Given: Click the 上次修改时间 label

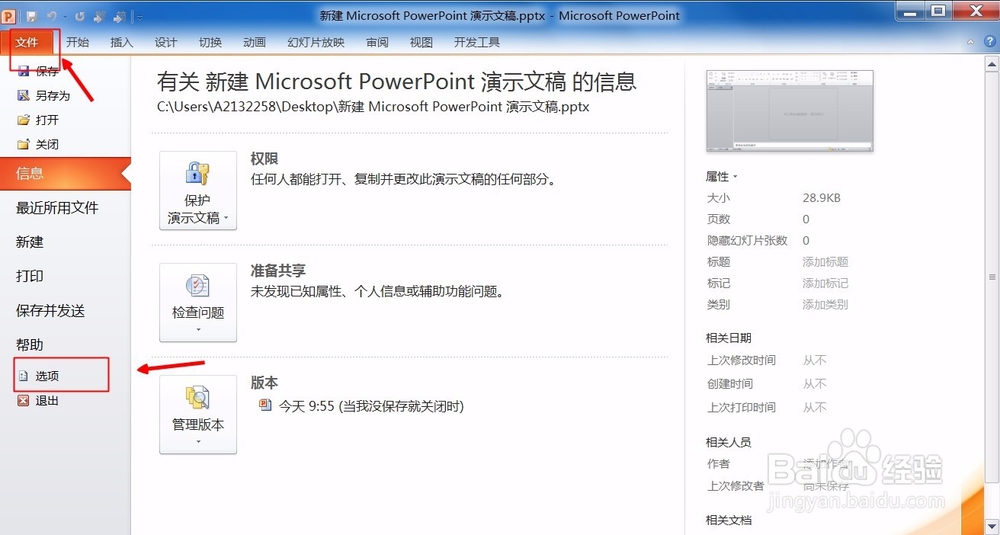Looking at the screenshot, I should coord(741,360).
